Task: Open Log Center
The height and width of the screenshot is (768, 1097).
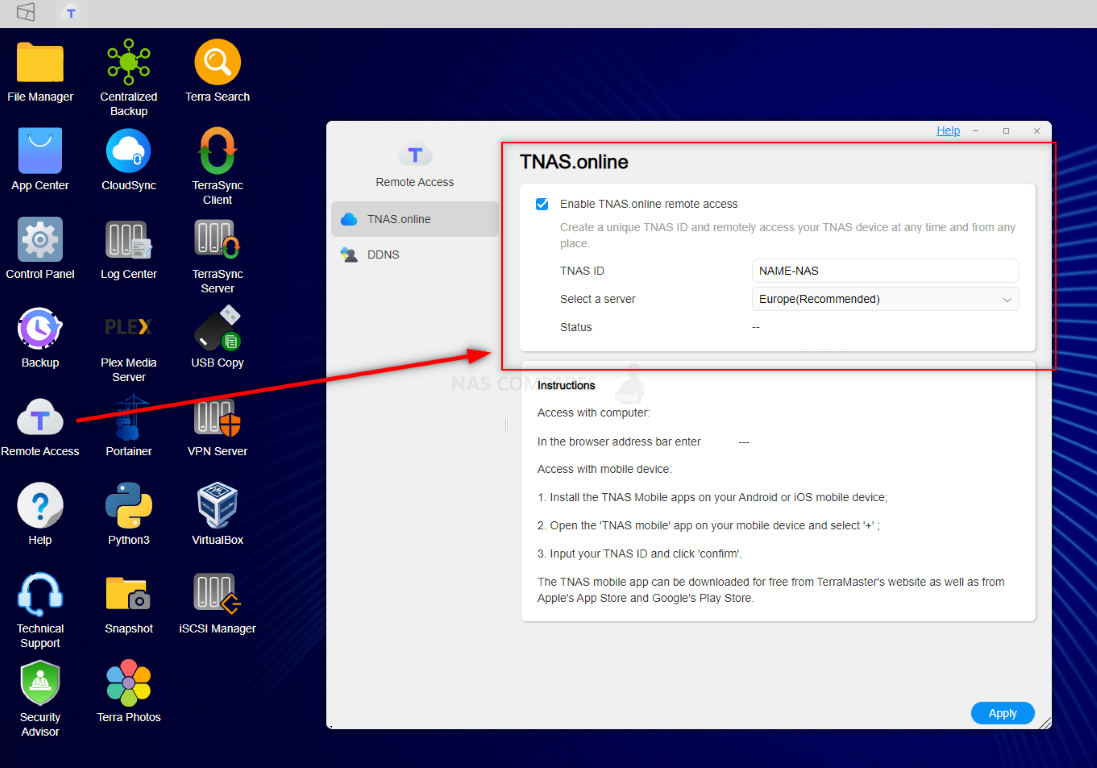Action: click(129, 239)
